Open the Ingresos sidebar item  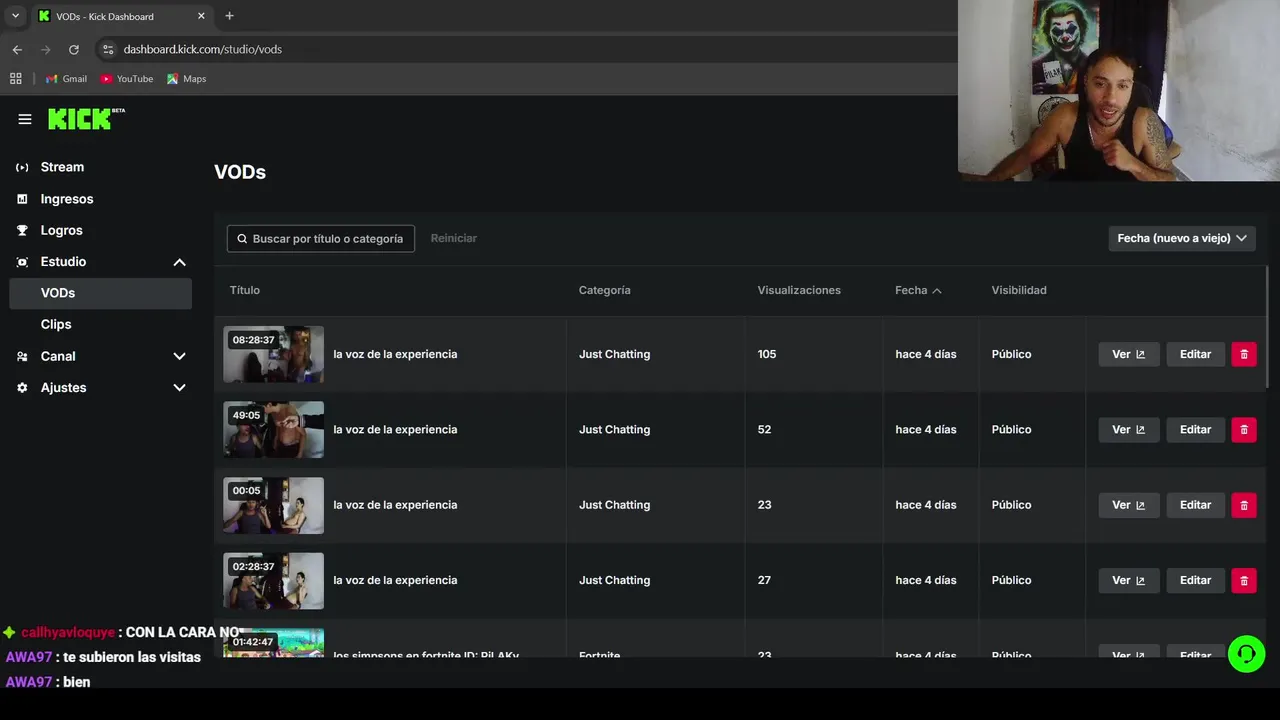click(x=66, y=199)
